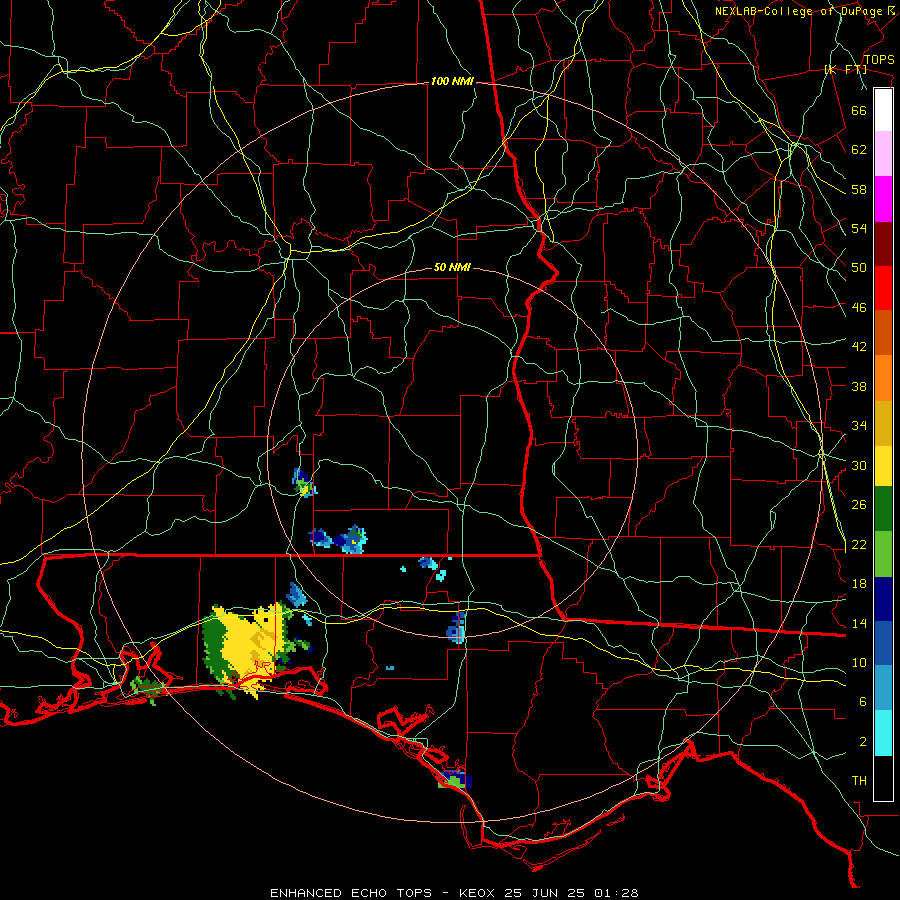Viewport: 900px width, 900px height.
Task: Click the legend value 10
Action: pos(859,663)
